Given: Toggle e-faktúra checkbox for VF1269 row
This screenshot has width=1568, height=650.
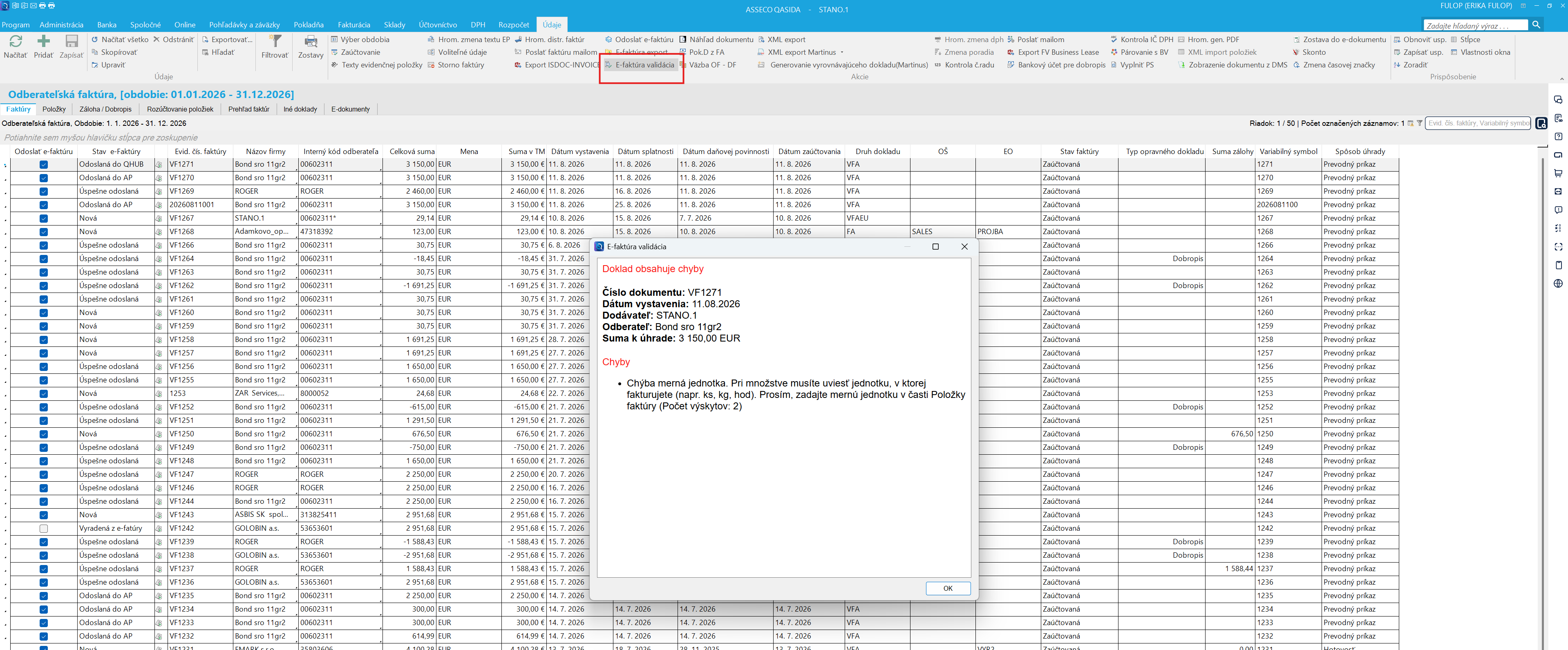Looking at the screenshot, I should pyautogui.click(x=44, y=191).
